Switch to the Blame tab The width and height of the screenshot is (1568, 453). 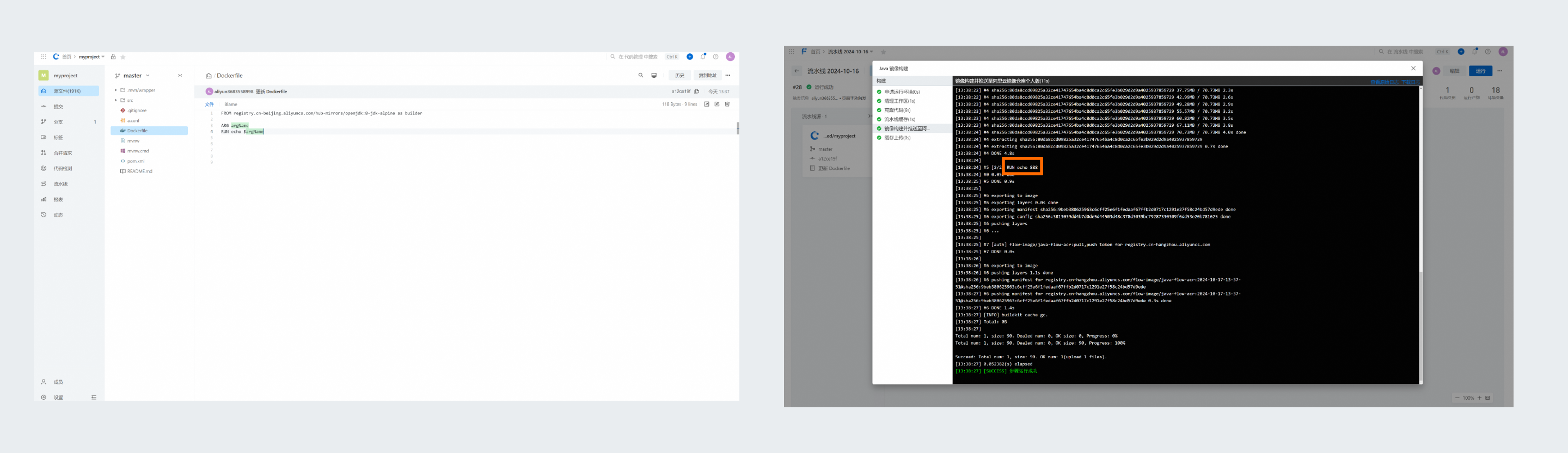[231, 104]
